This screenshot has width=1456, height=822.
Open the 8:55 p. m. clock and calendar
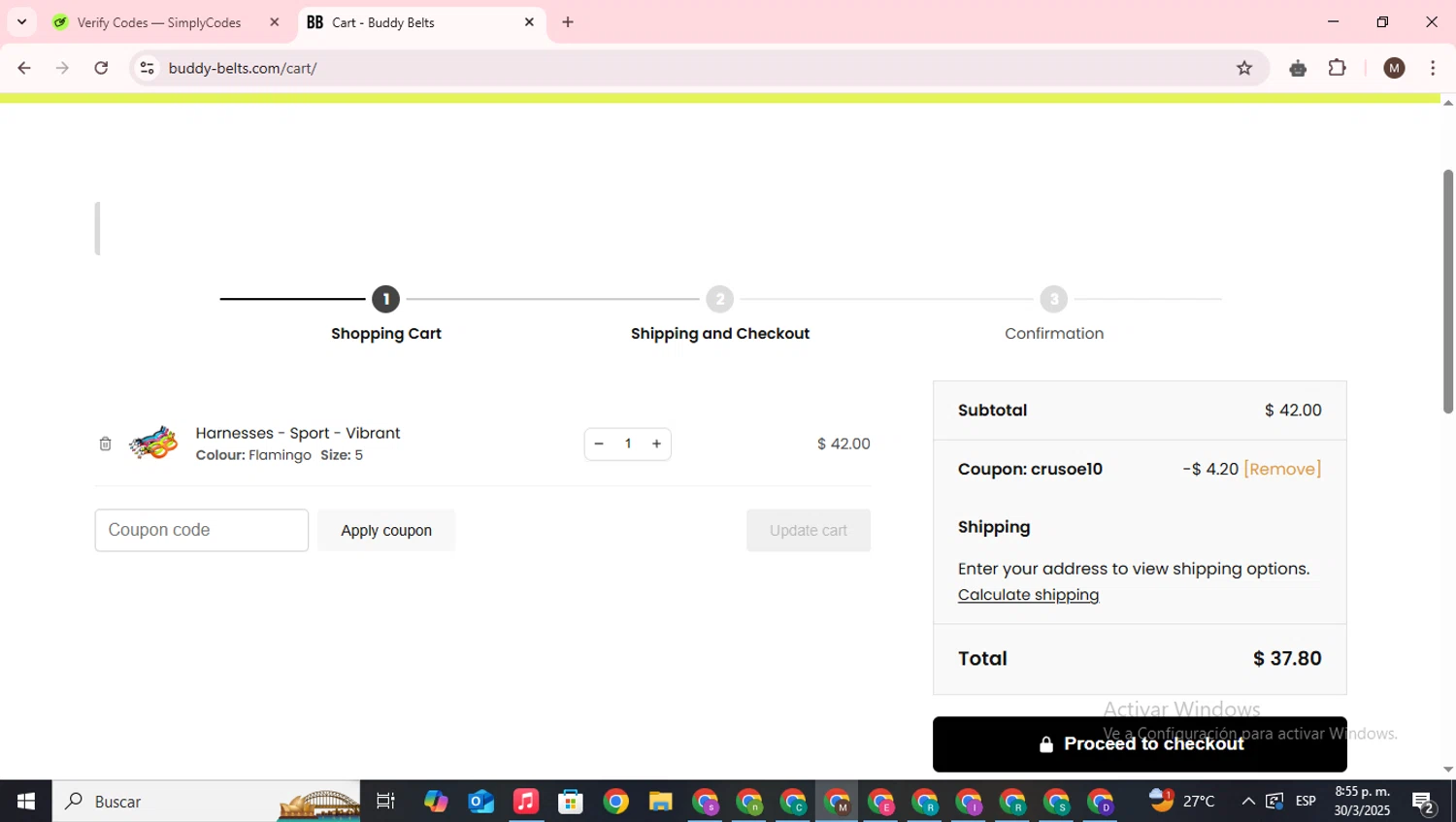point(1362,802)
